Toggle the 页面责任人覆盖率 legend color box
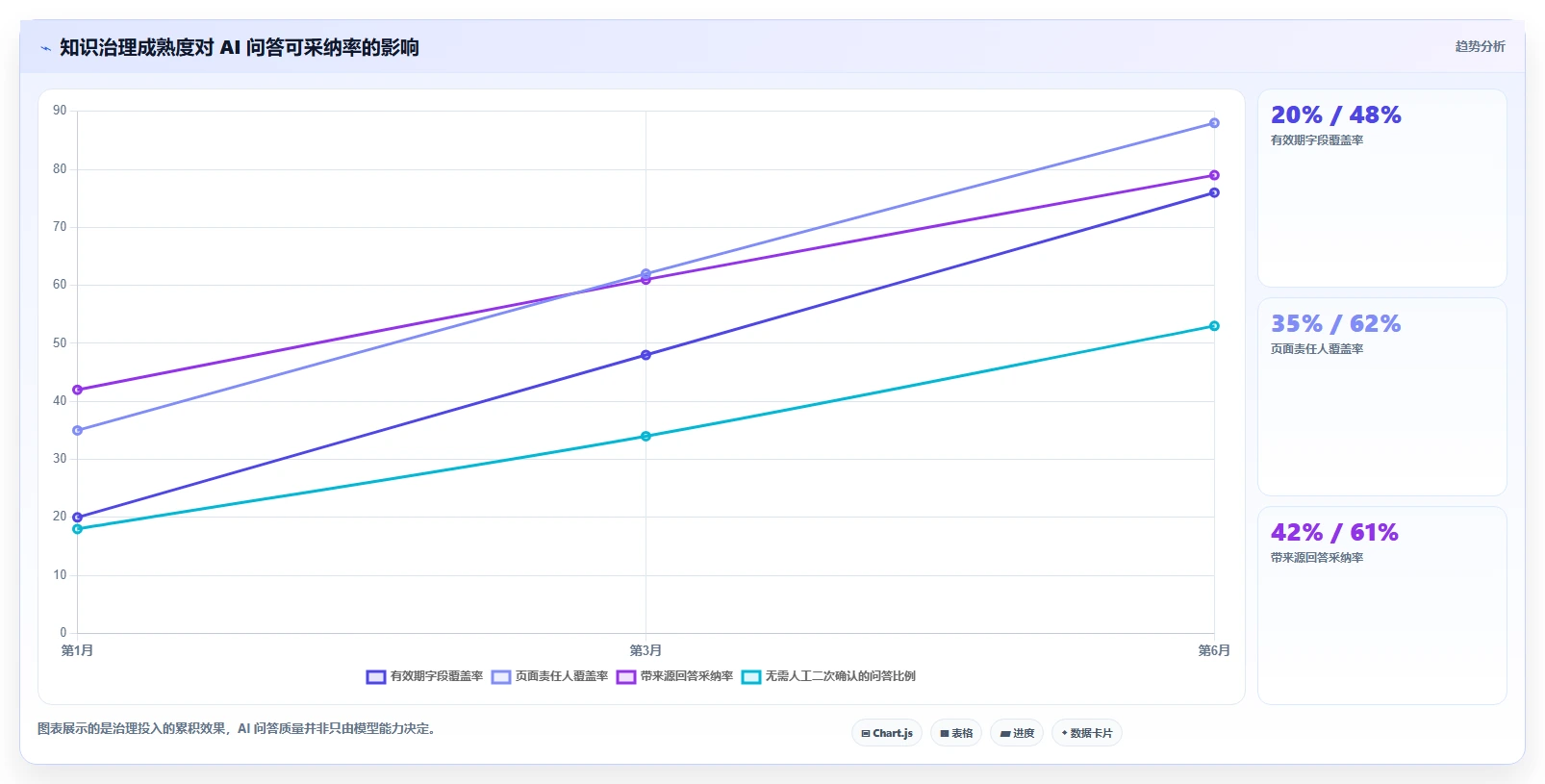This screenshot has width=1545, height=784. 501,677
